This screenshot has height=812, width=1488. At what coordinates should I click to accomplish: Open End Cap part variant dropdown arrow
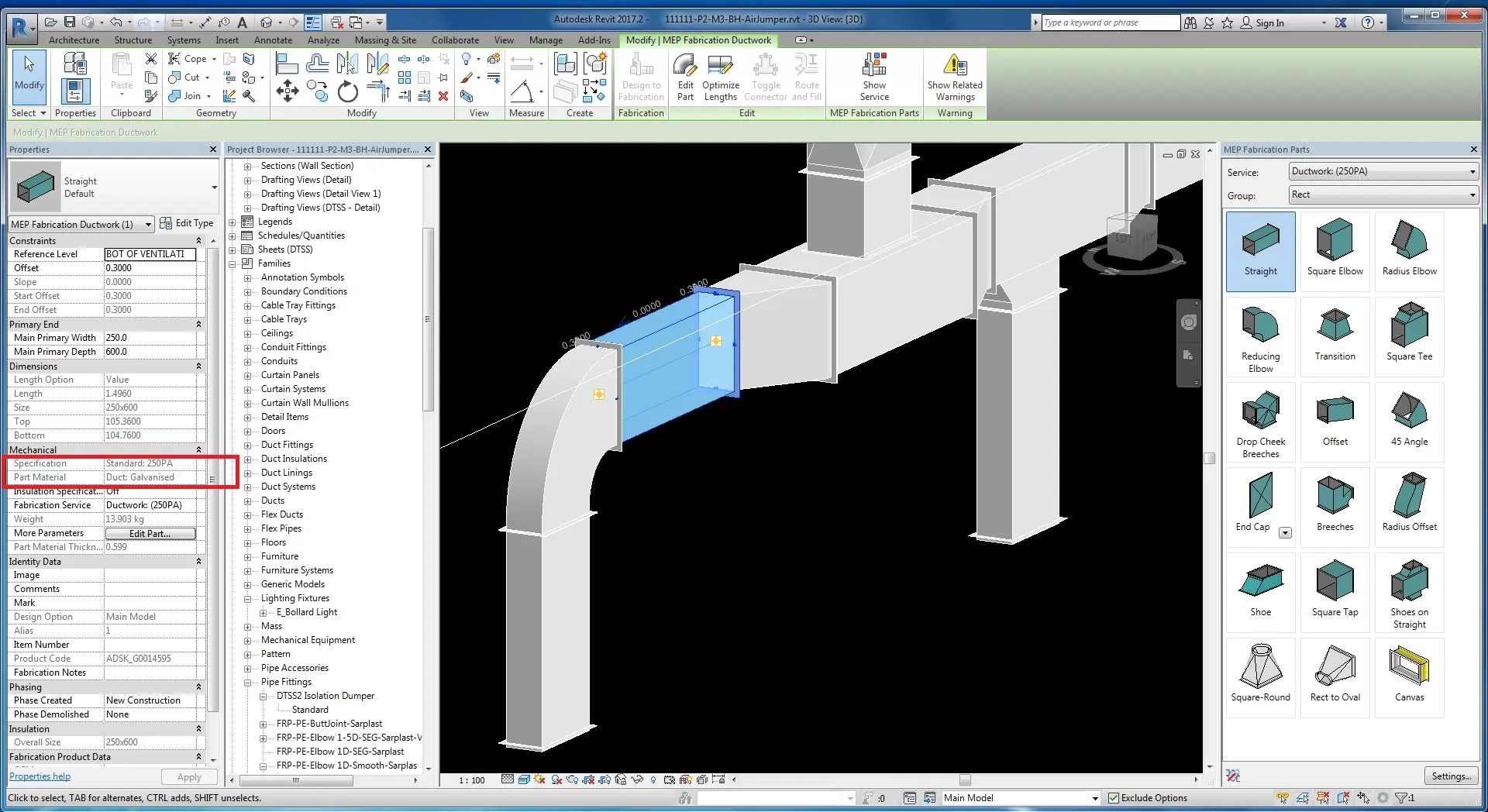click(x=1285, y=533)
